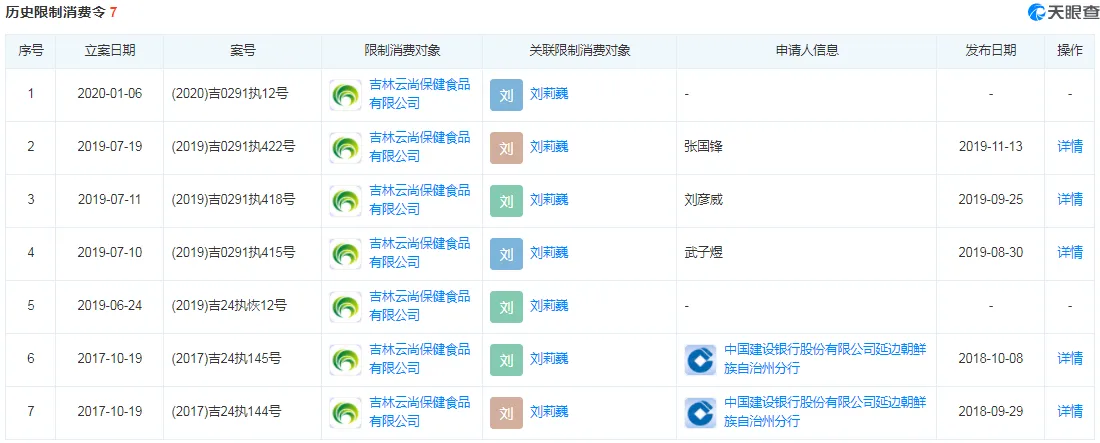The height and width of the screenshot is (443, 1100).
Task: Open 详情 for case 吉0291执418号
Action: pyautogui.click(x=1070, y=199)
